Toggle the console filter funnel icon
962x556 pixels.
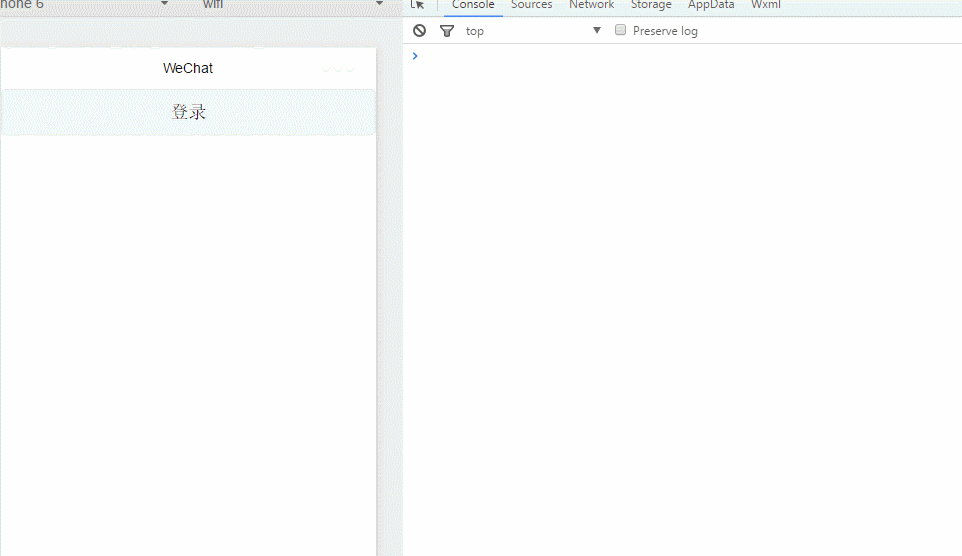pyautogui.click(x=447, y=31)
